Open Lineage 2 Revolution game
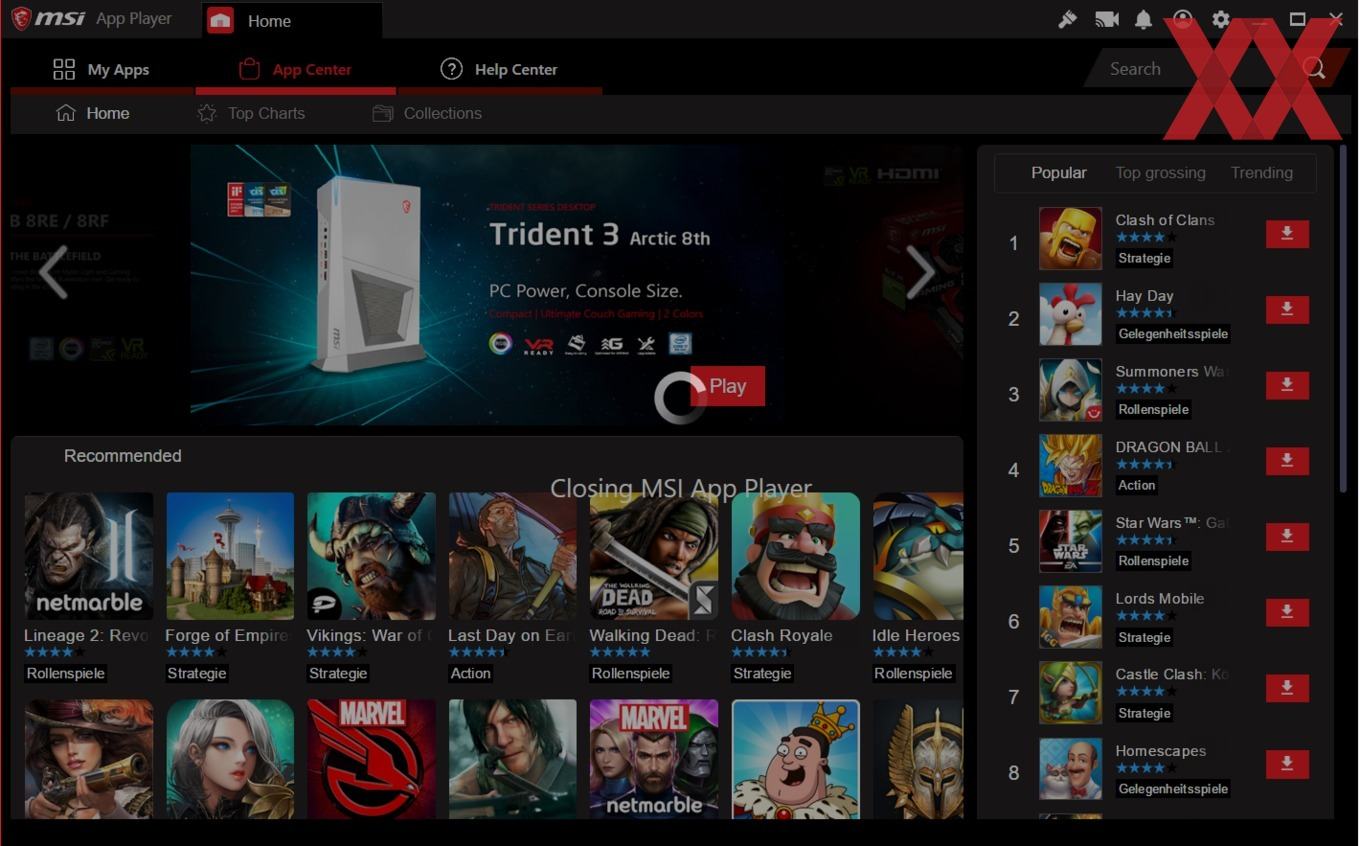1360x846 pixels. (x=89, y=556)
